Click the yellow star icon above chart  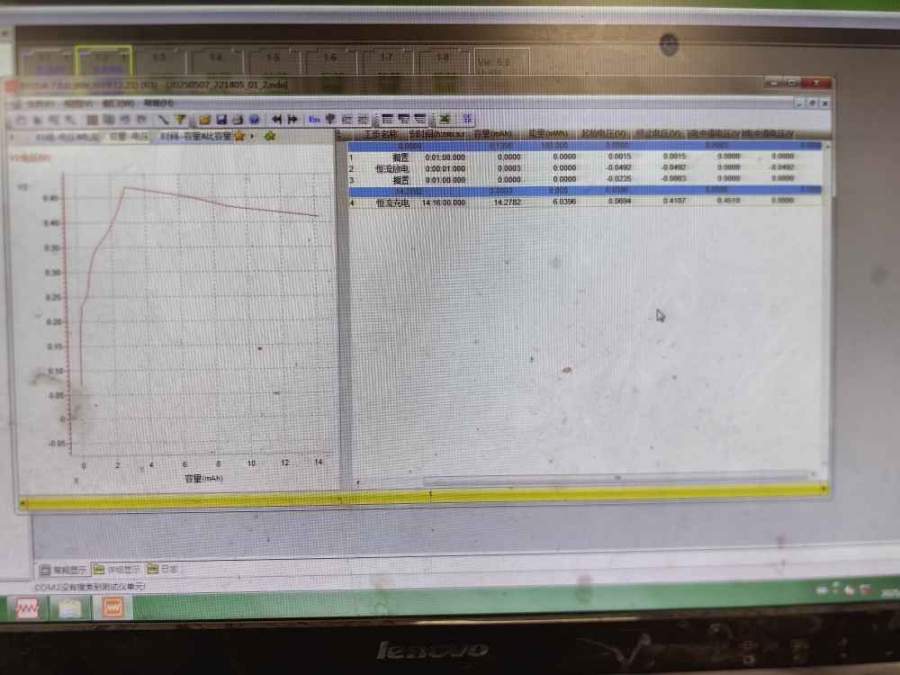pyautogui.click(x=240, y=136)
